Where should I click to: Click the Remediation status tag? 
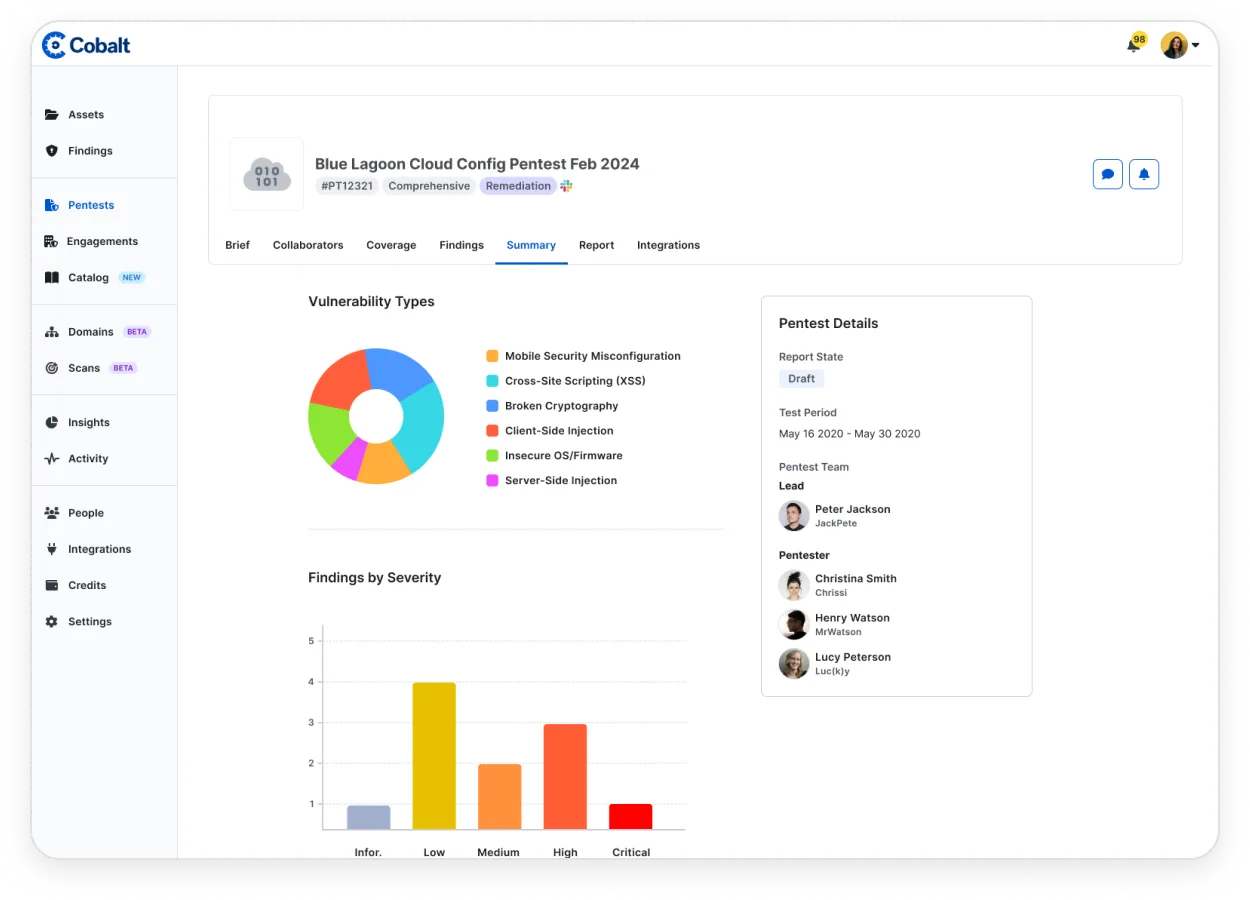click(x=518, y=186)
